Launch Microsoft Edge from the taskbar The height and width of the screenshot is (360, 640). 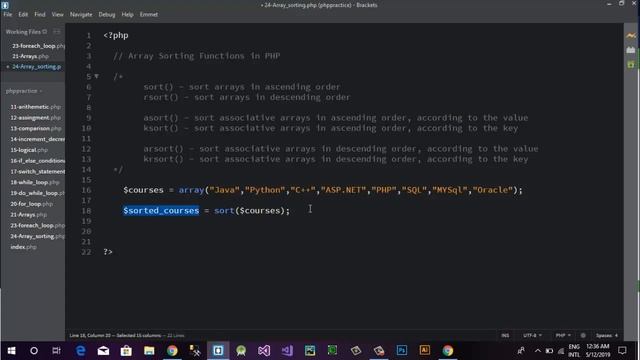(80, 351)
